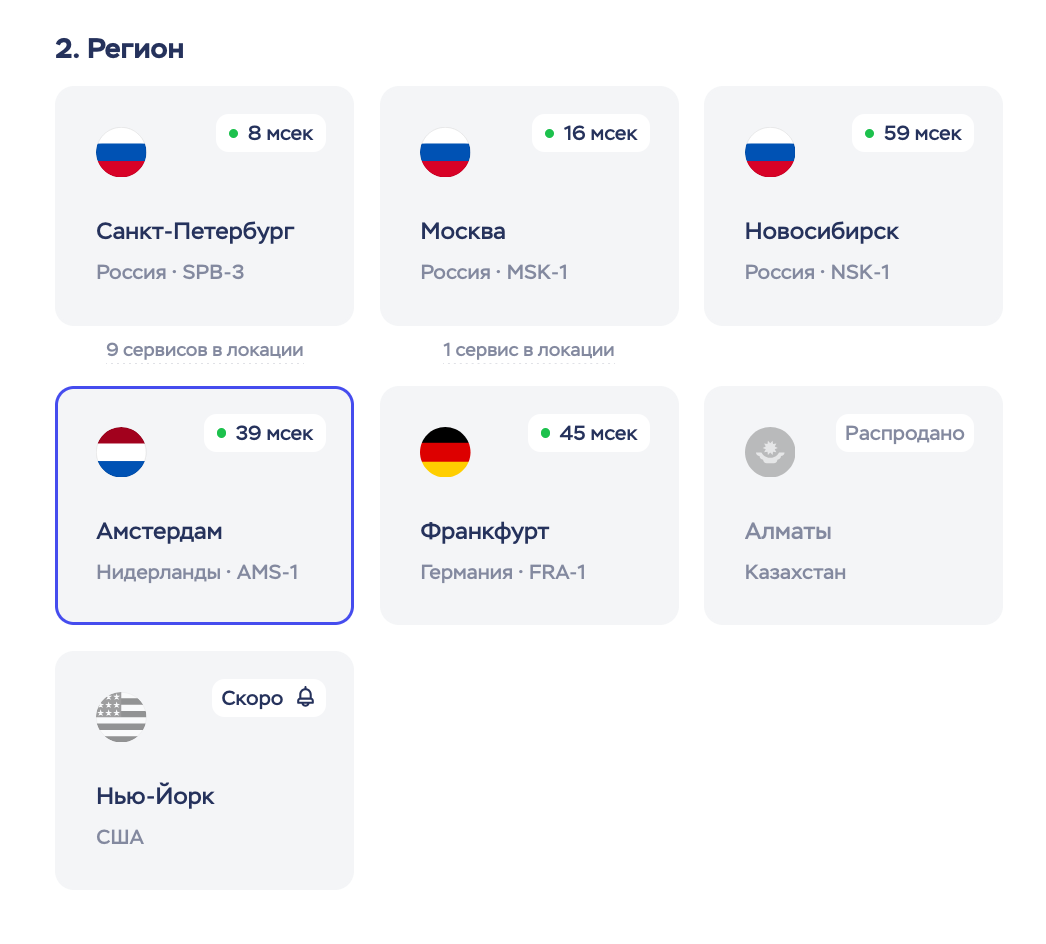Click the Russian flag on Moscow card
Image resolution: width=1046 pixels, height=944 pixels.
tap(445, 153)
